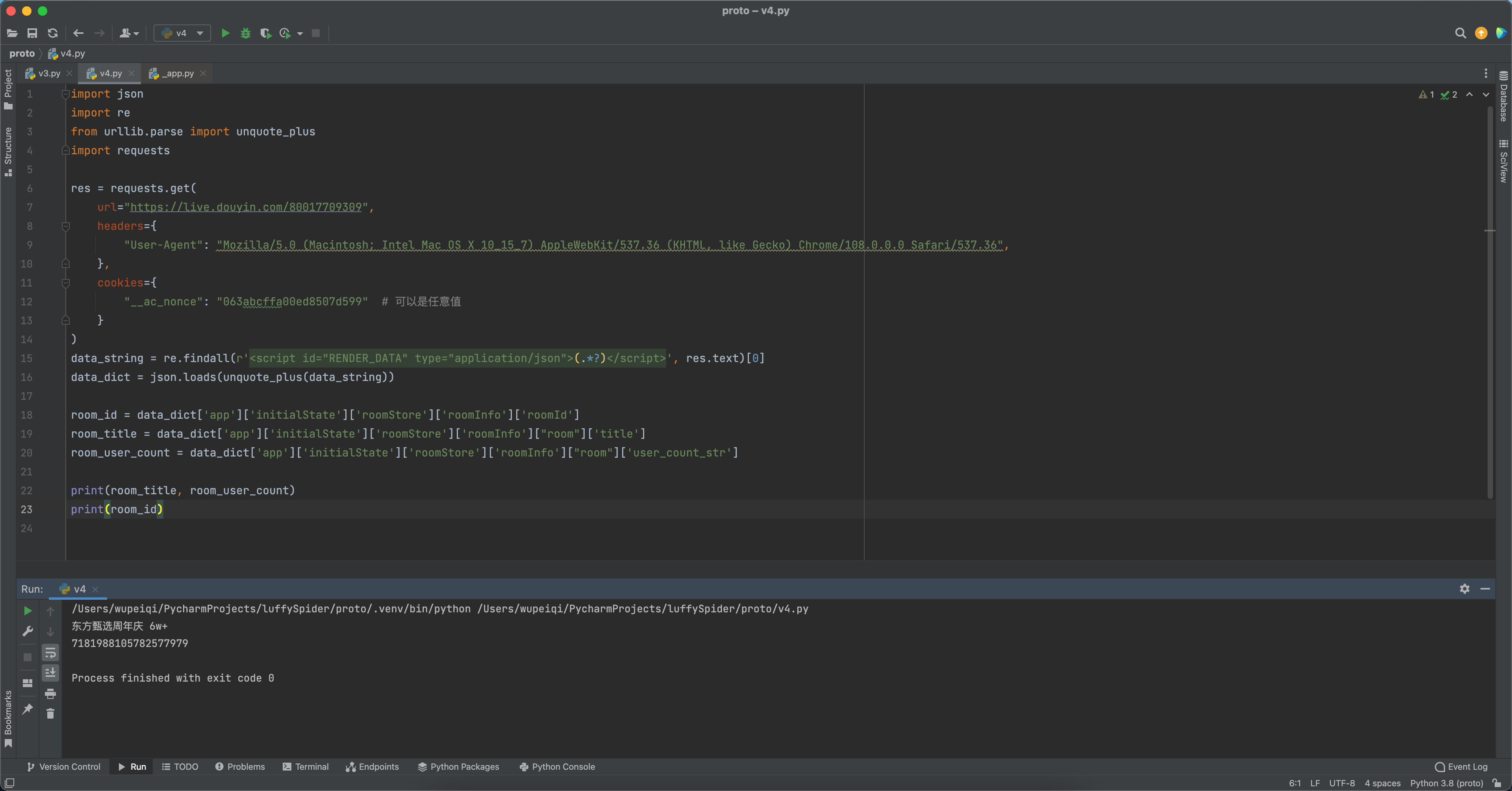Image resolution: width=1512 pixels, height=791 pixels.
Task: Pin the Run tab
Action: click(28, 709)
